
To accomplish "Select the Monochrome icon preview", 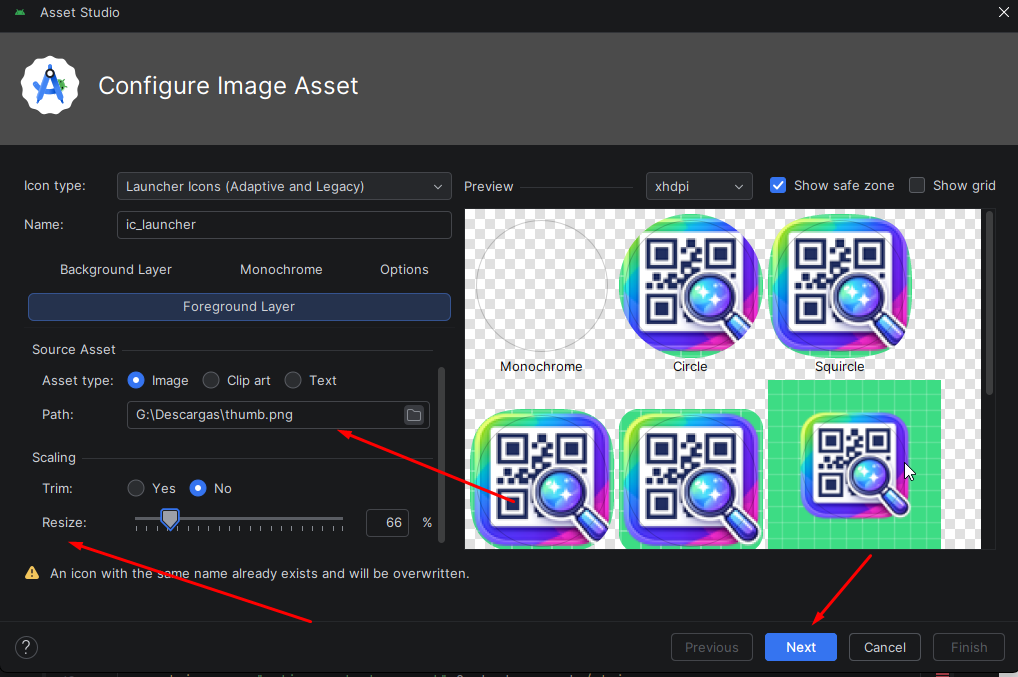I will (541, 286).
